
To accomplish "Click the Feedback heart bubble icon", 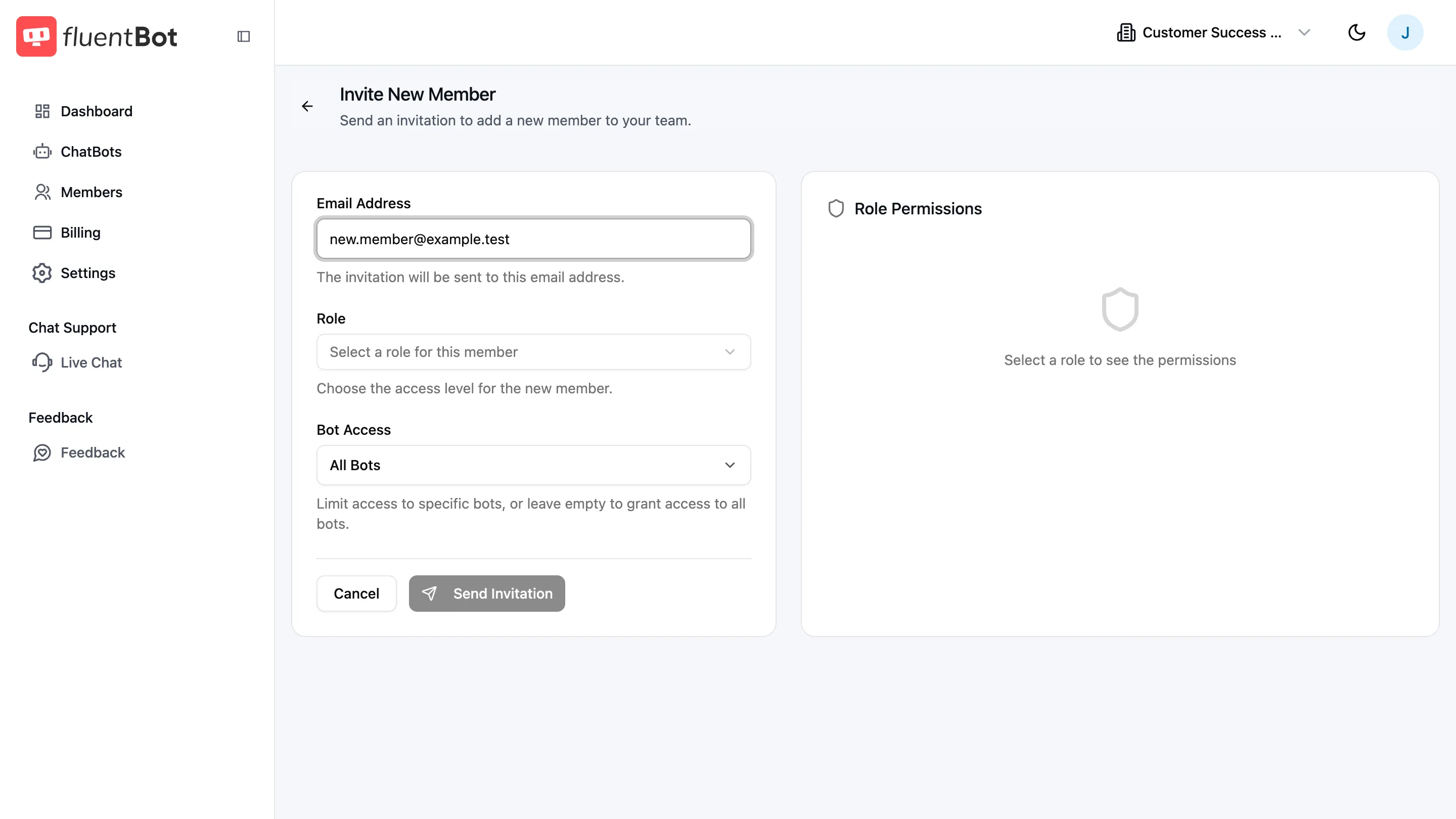I will pyautogui.click(x=42, y=453).
